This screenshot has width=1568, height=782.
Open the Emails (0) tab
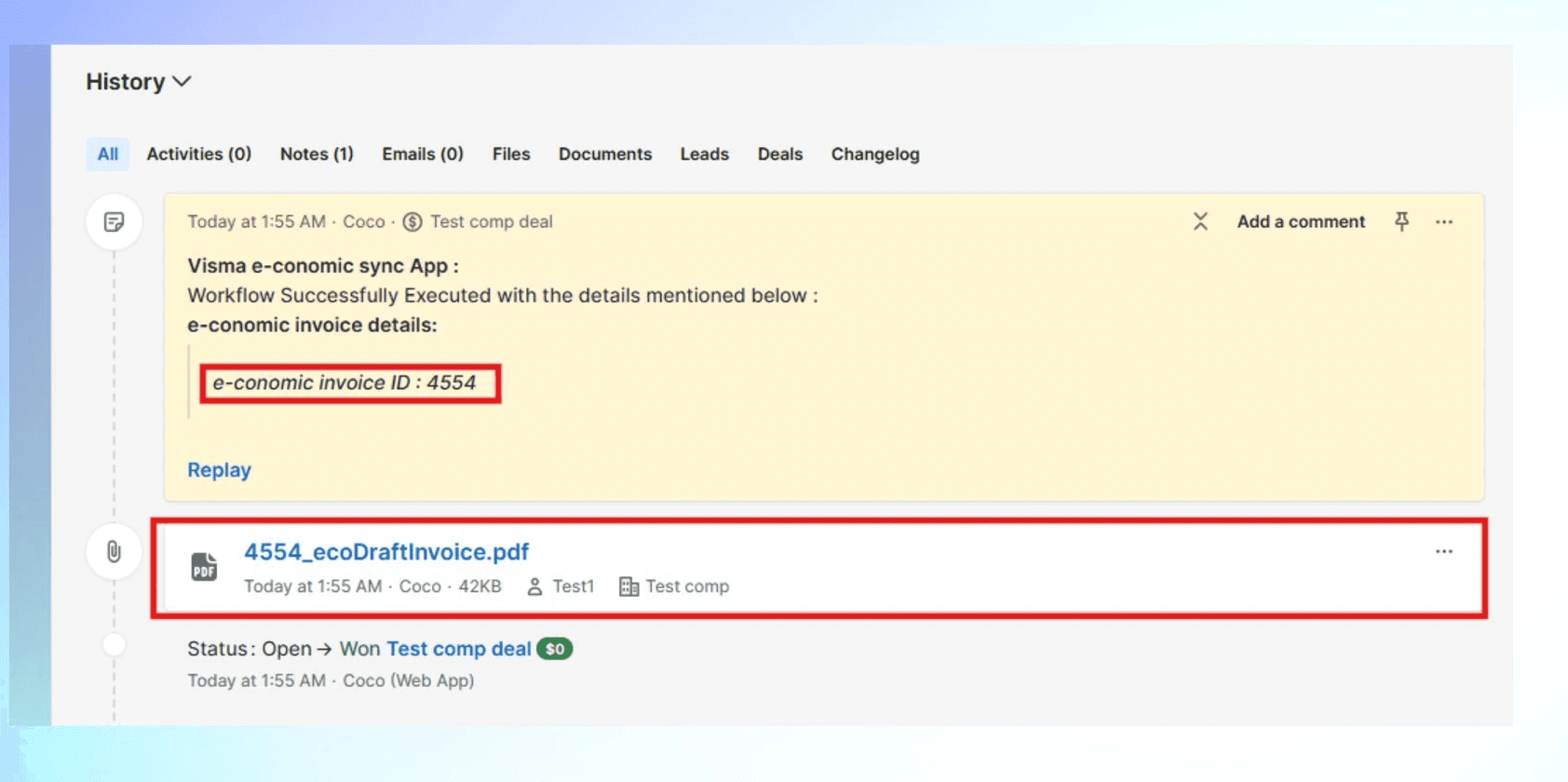[x=423, y=155]
